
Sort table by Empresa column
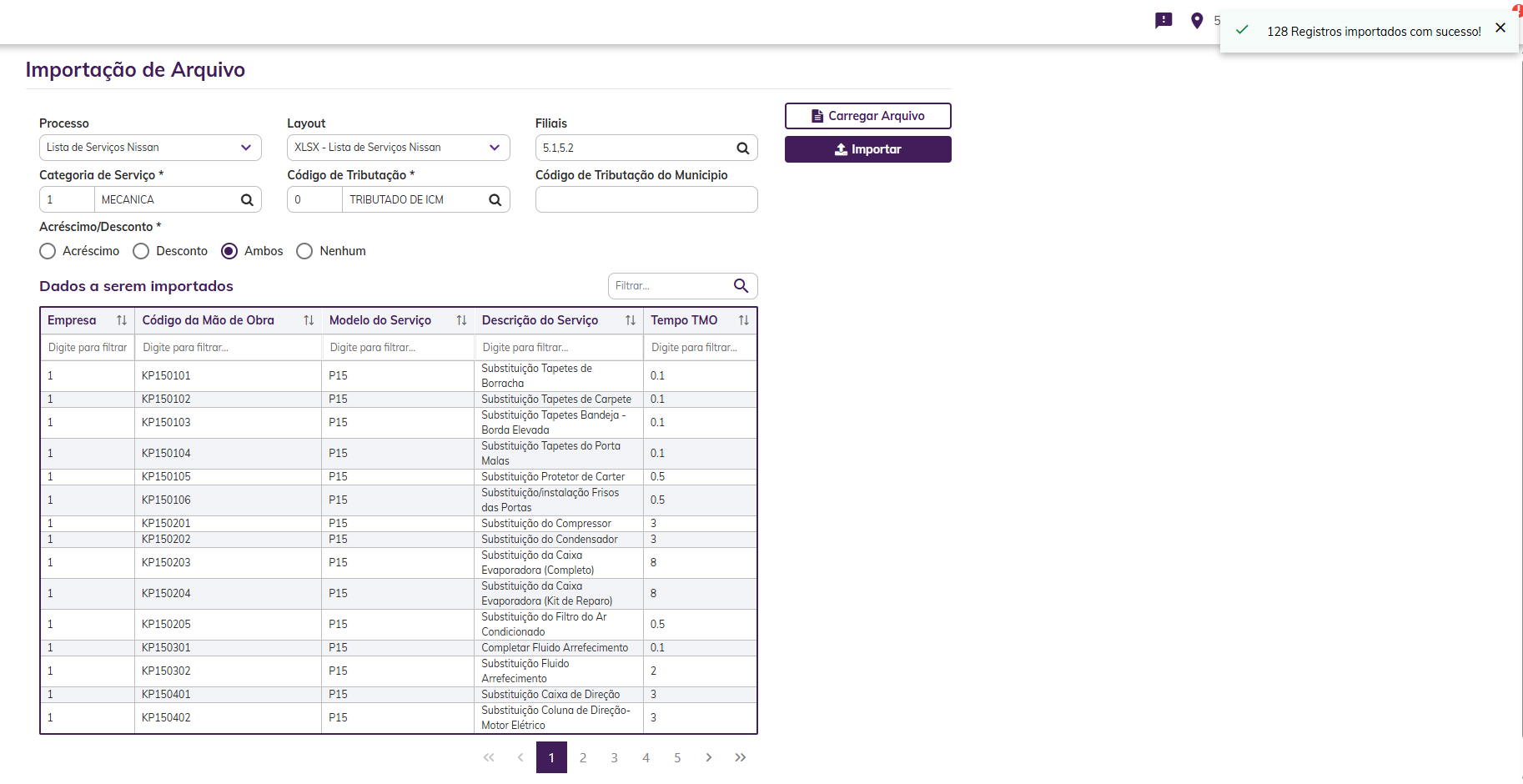[122, 320]
